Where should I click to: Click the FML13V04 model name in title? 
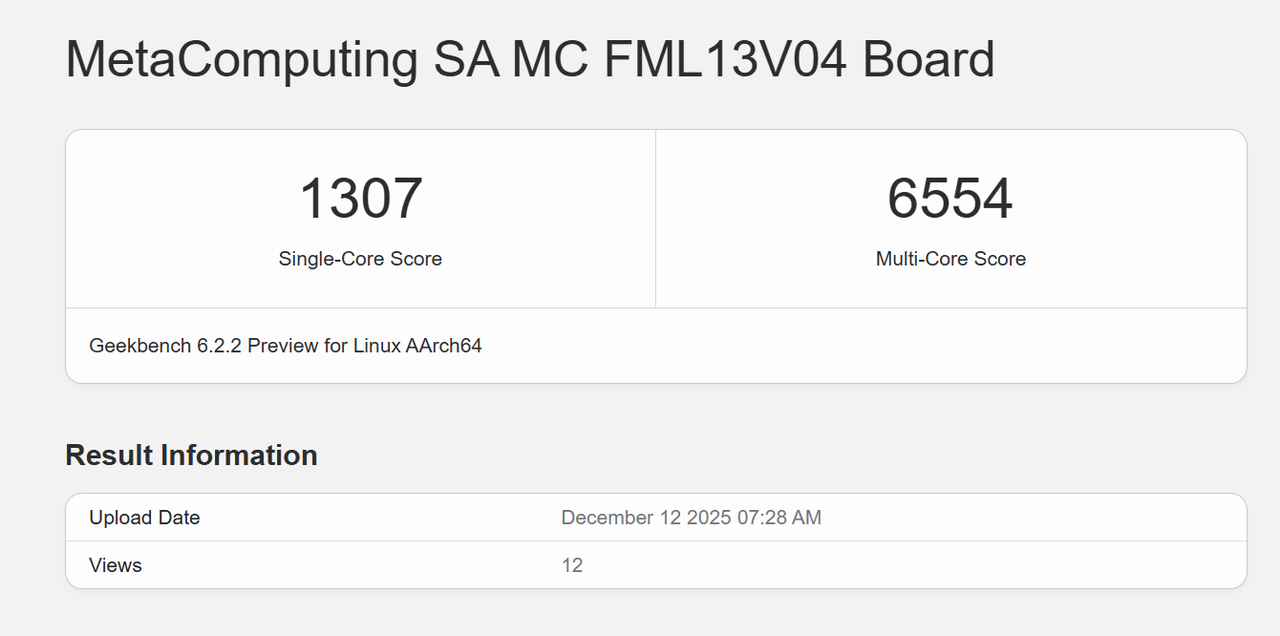(725, 60)
